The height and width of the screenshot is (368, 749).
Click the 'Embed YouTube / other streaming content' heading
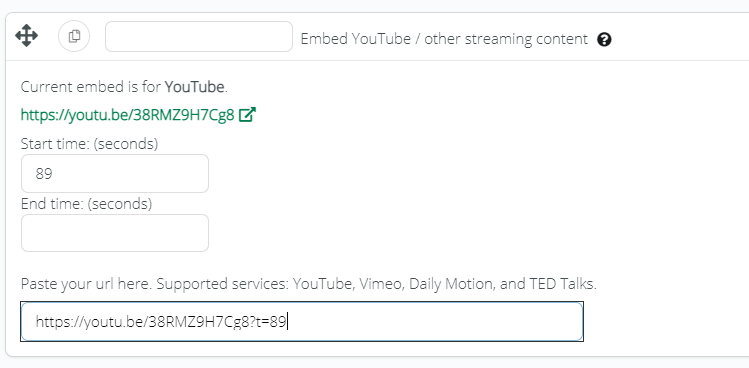[x=444, y=39]
